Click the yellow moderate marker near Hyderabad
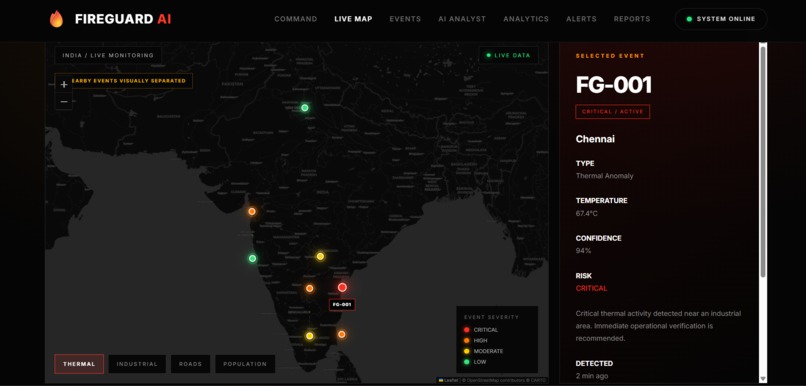Image resolution: width=806 pixels, height=386 pixels. (x=320, y=256)
